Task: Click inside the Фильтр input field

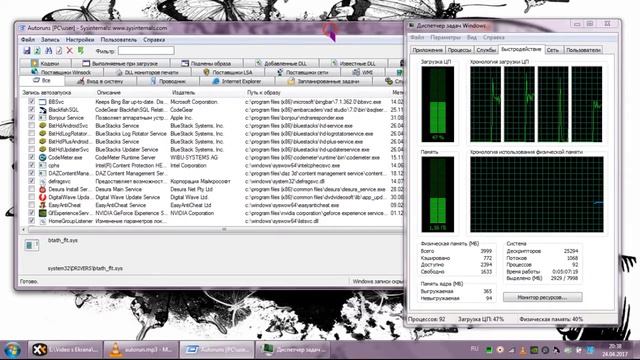Action: pyautogui.click(x=146, y=51)
